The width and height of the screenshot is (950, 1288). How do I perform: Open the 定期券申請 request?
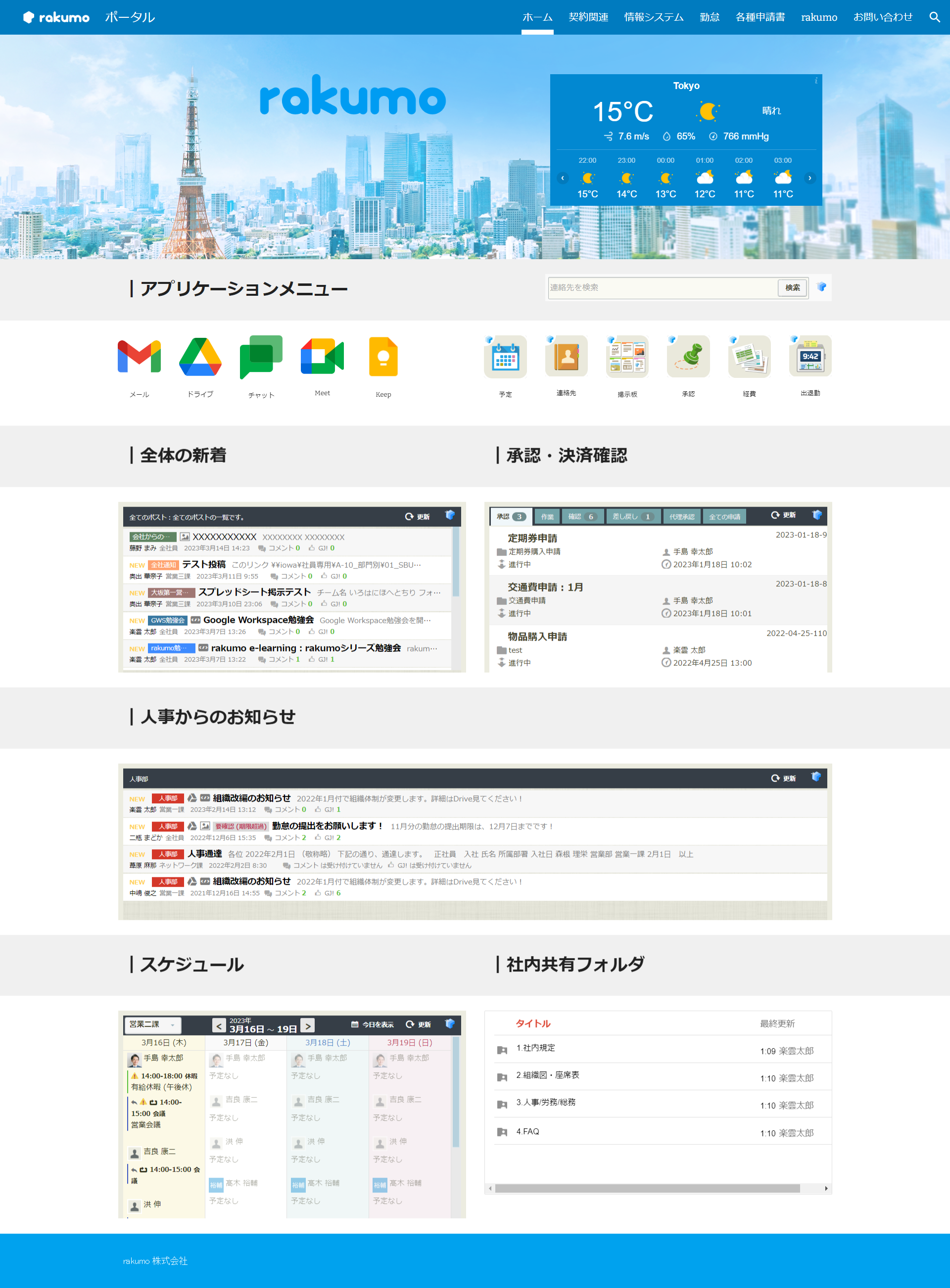pyautogui.click(x=532, y=538)
